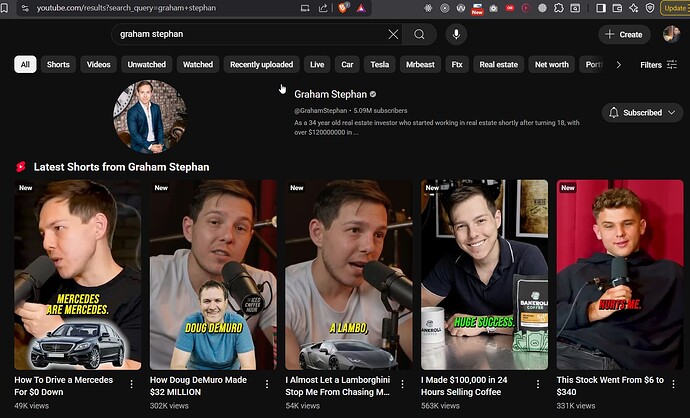Select the Live filter chip
The height and width of the screenshot is (418, 690).
coord(317,64)
